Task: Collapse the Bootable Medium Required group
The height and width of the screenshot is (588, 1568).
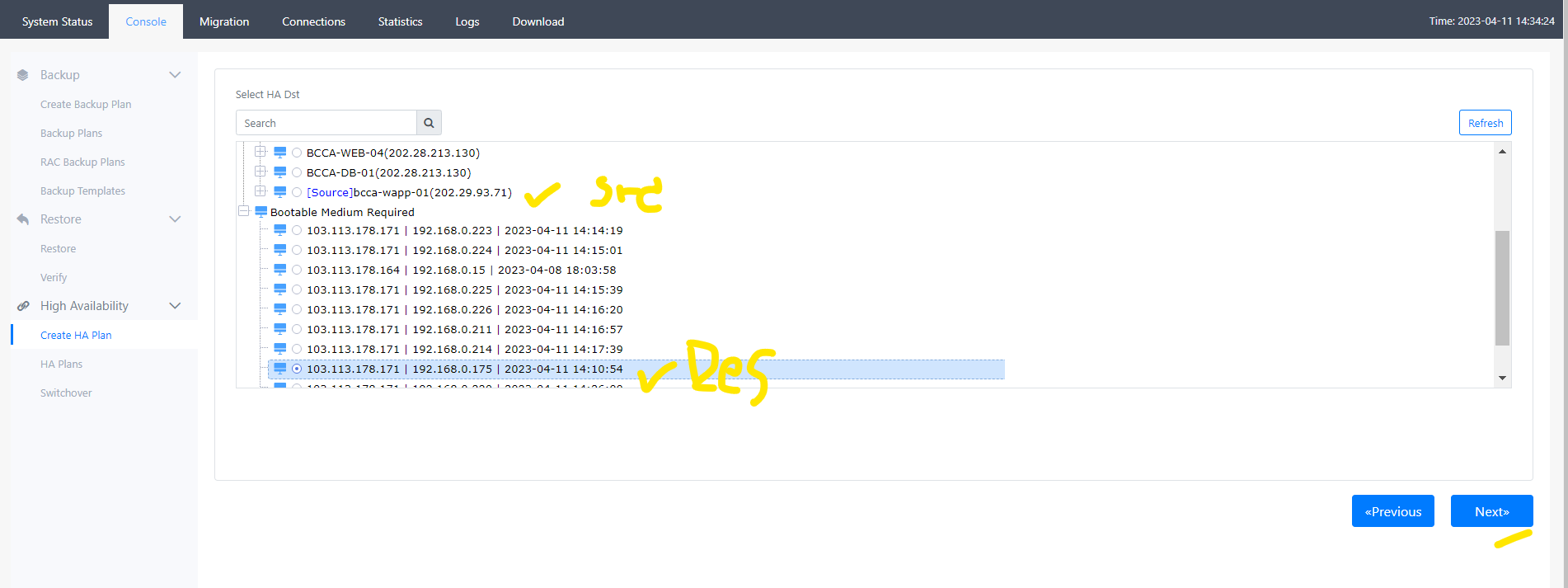Action: (x=244, y=211)
